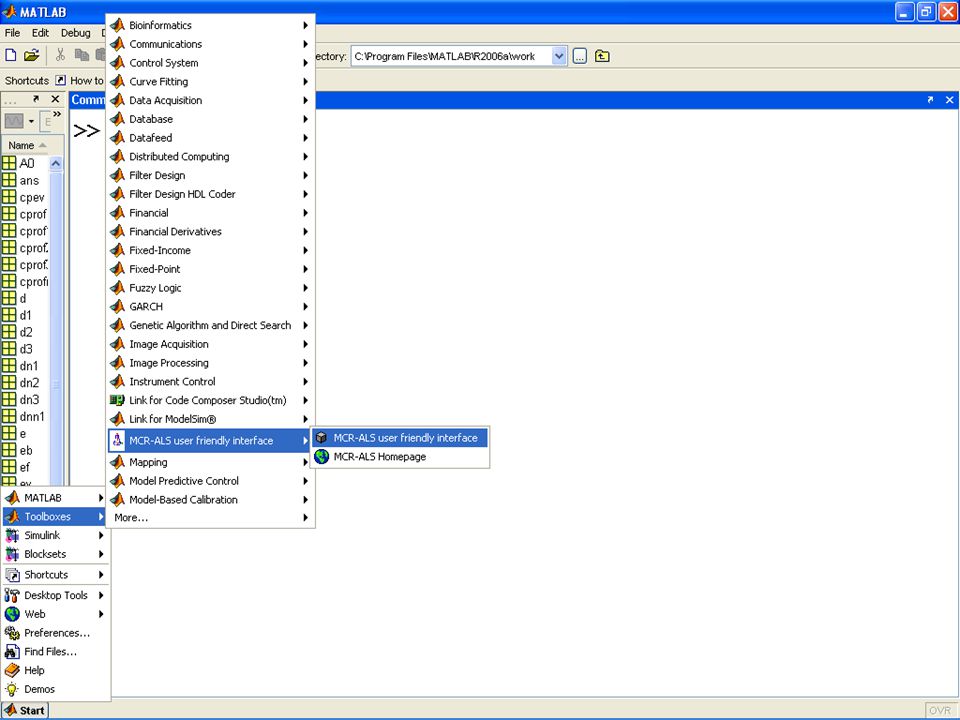Click the GARCH toolbox icon
The image size is (960, 720).
(118, 306)
